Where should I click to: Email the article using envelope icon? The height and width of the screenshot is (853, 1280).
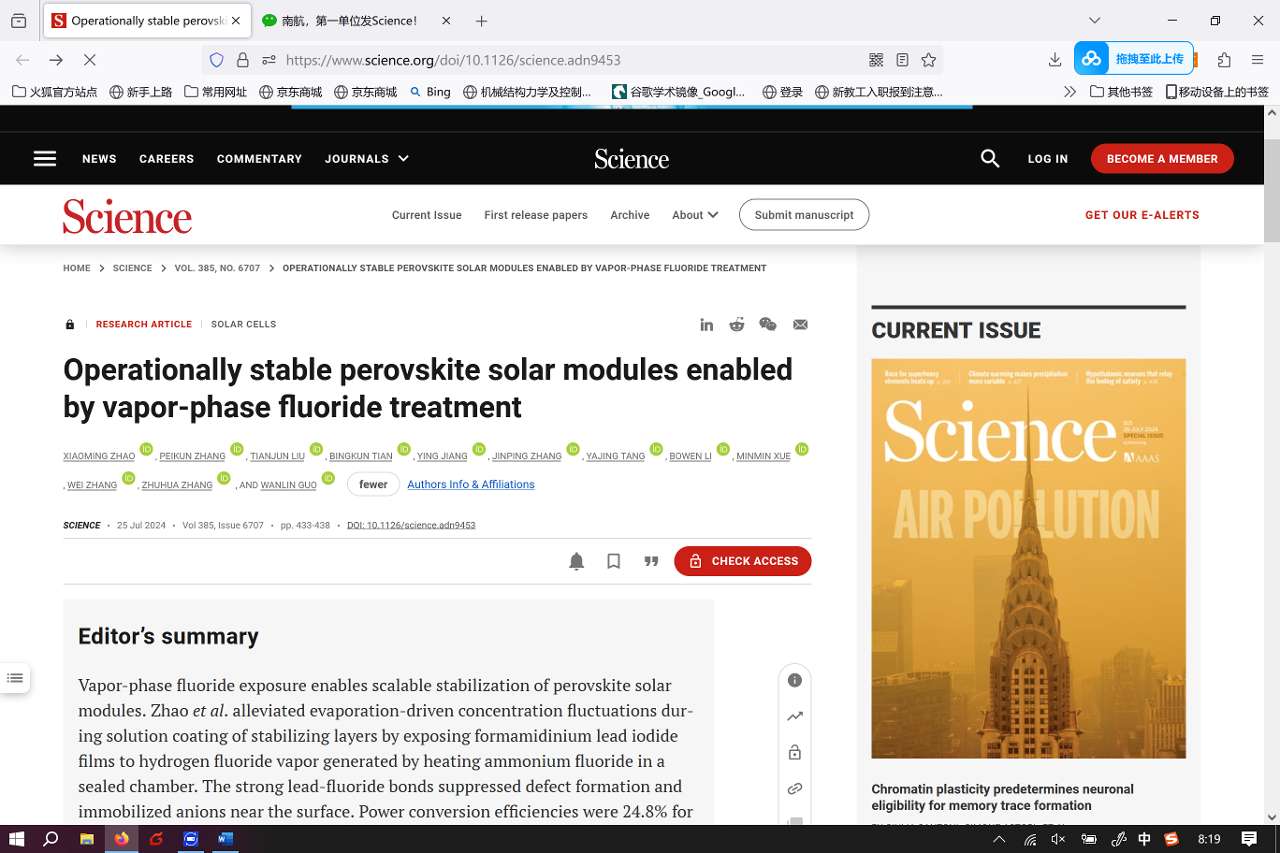pos(800,324)
